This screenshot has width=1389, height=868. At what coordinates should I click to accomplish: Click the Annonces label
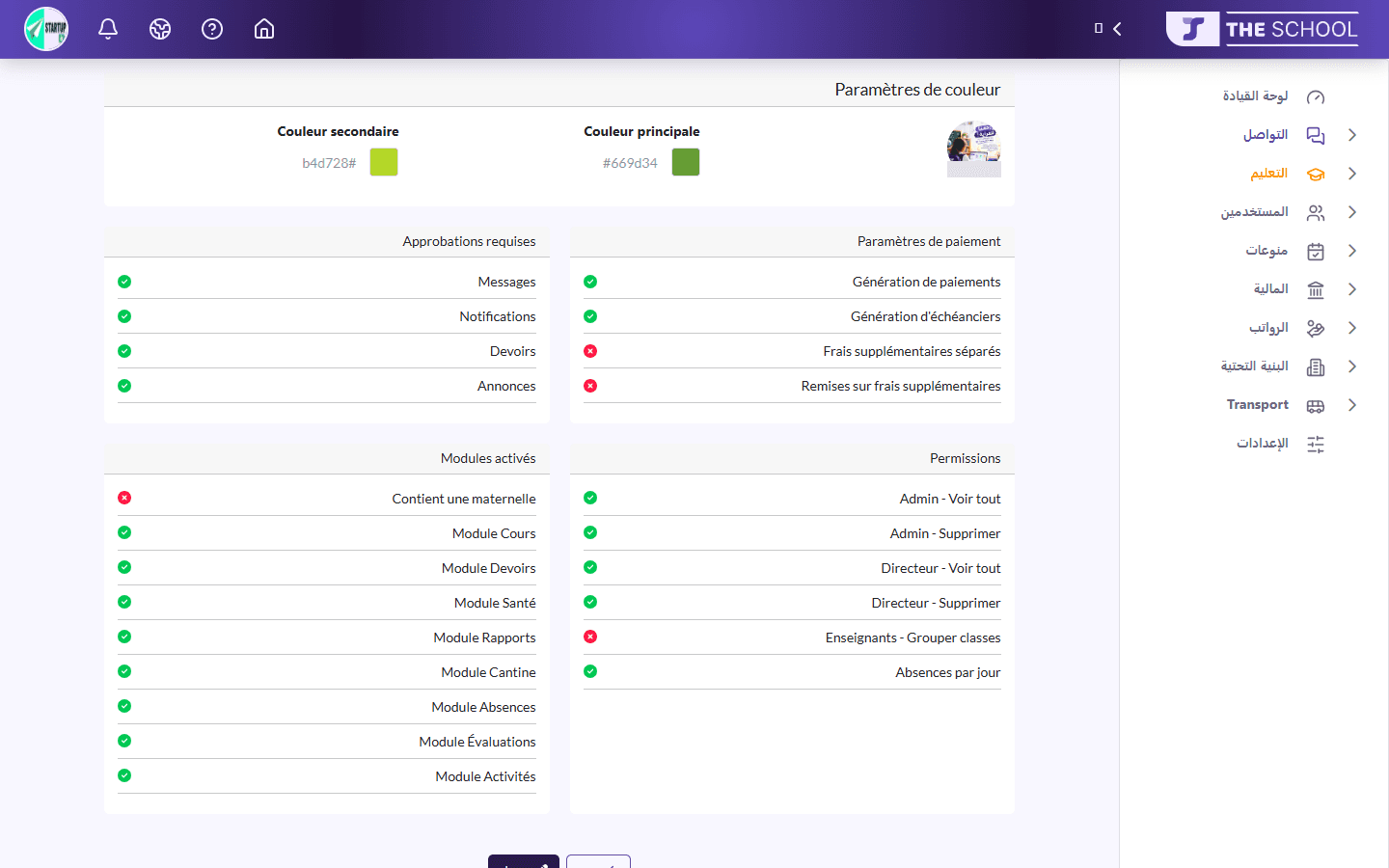tap(506, 386)
